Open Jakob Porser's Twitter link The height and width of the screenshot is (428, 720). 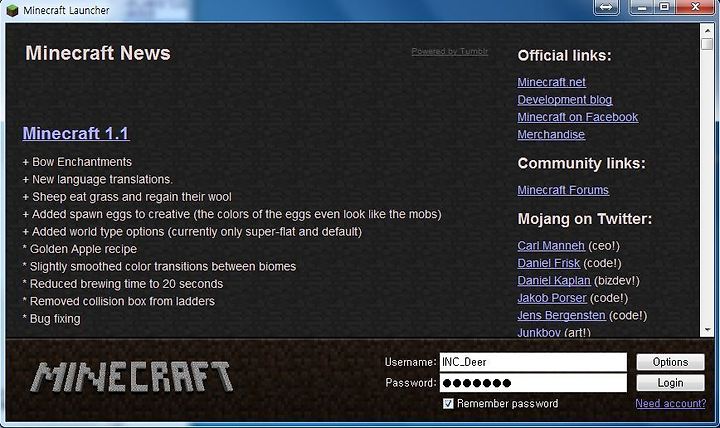[552, 298]
